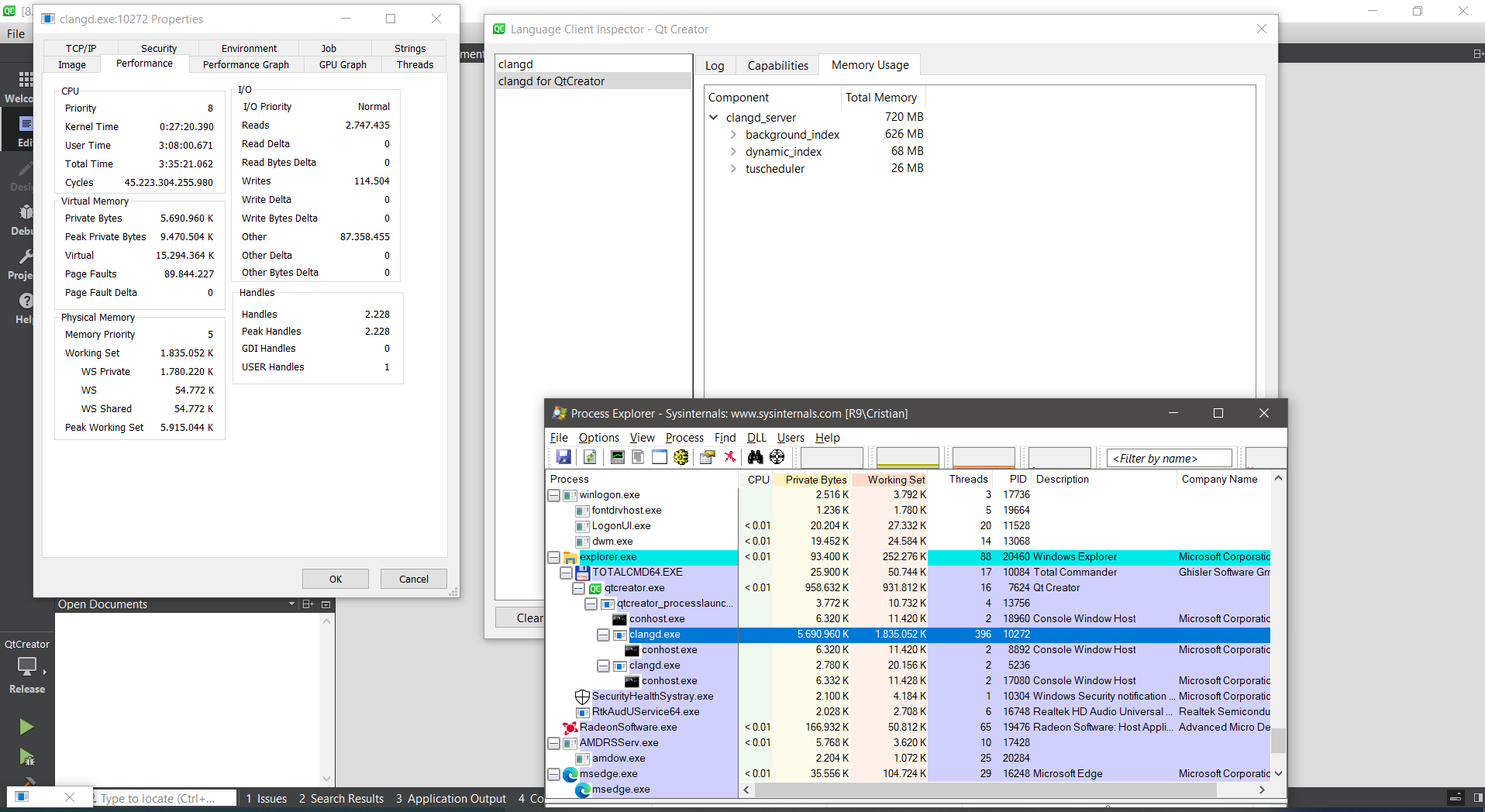
Task: Click the Save icon in Process Explorer toolbar
Action: 563,457
